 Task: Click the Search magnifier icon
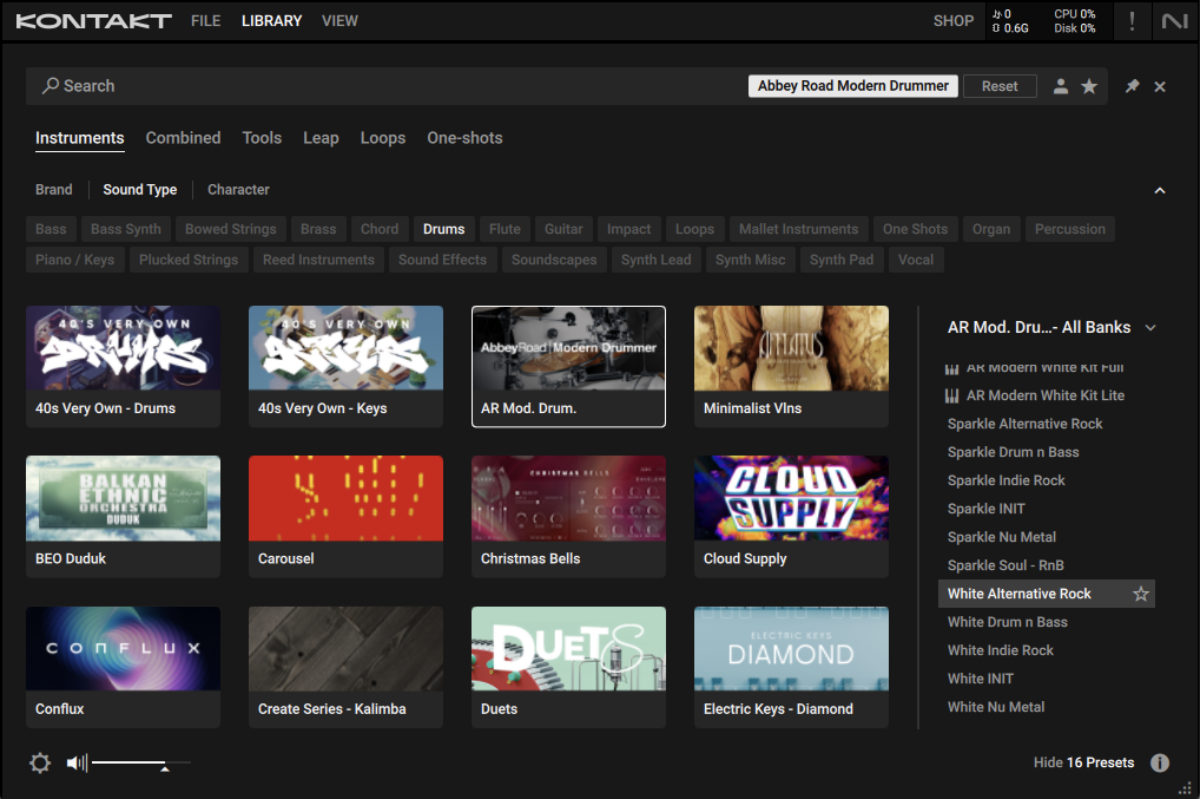[x=50, y=86]
